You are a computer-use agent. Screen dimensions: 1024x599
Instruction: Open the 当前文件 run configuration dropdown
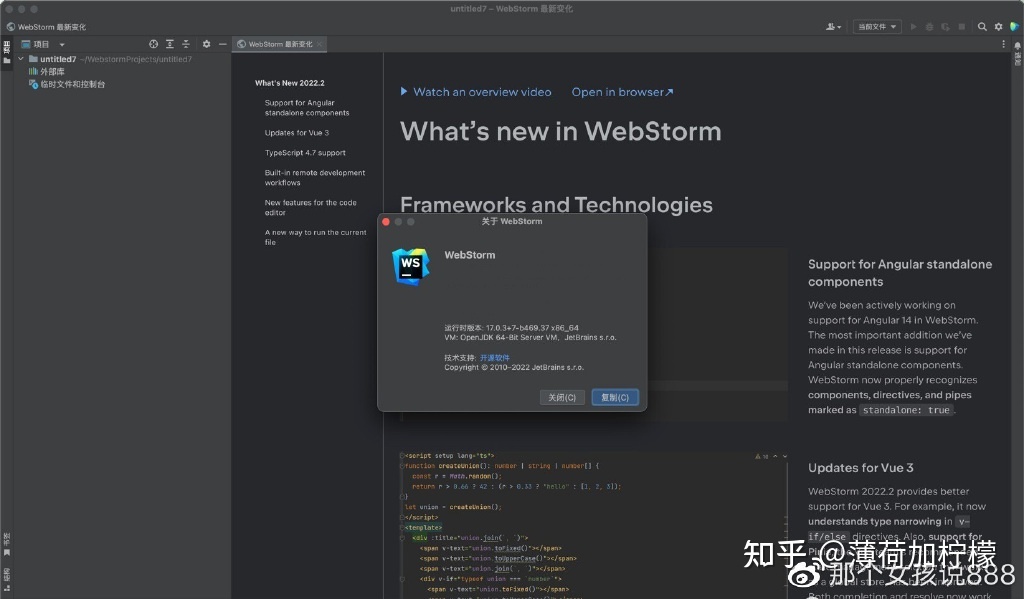coord(877,27)
